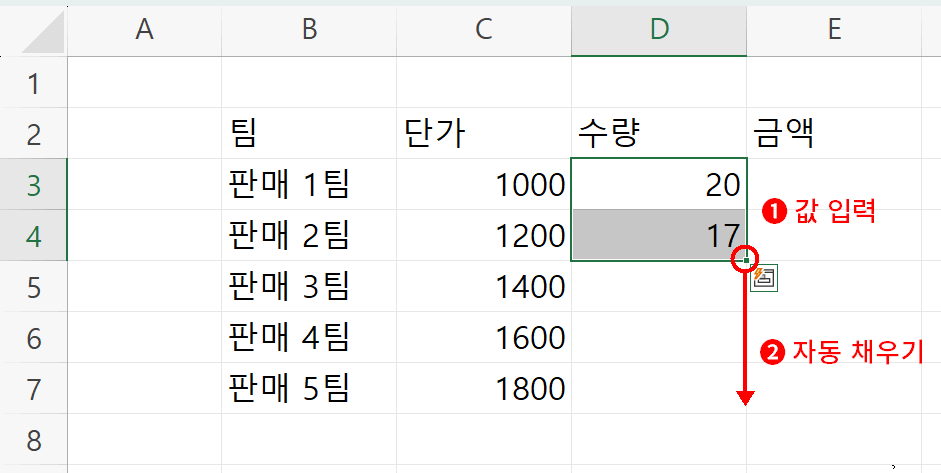Select the 판매 3팀 cell
Viewport: 941px width, 473px height.
click(x=309, y=286)
